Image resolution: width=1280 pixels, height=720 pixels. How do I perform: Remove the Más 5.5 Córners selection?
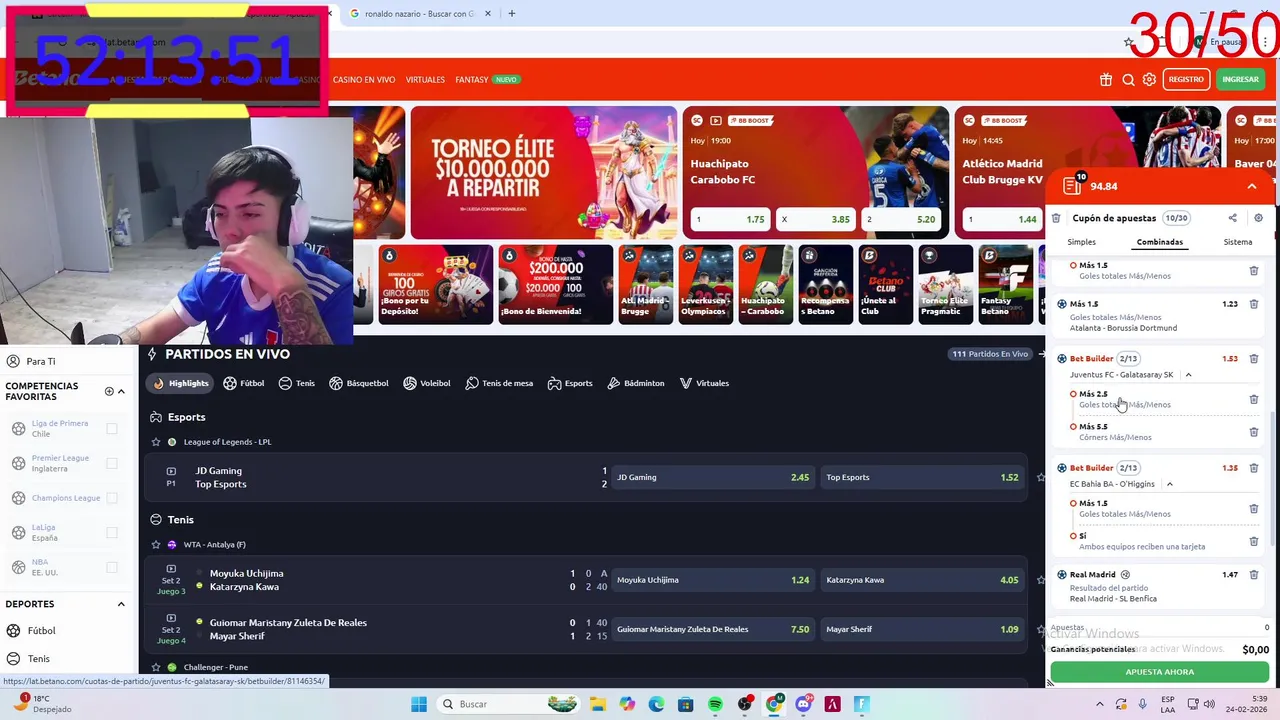pyautogui.click(x=1254, y=432)
